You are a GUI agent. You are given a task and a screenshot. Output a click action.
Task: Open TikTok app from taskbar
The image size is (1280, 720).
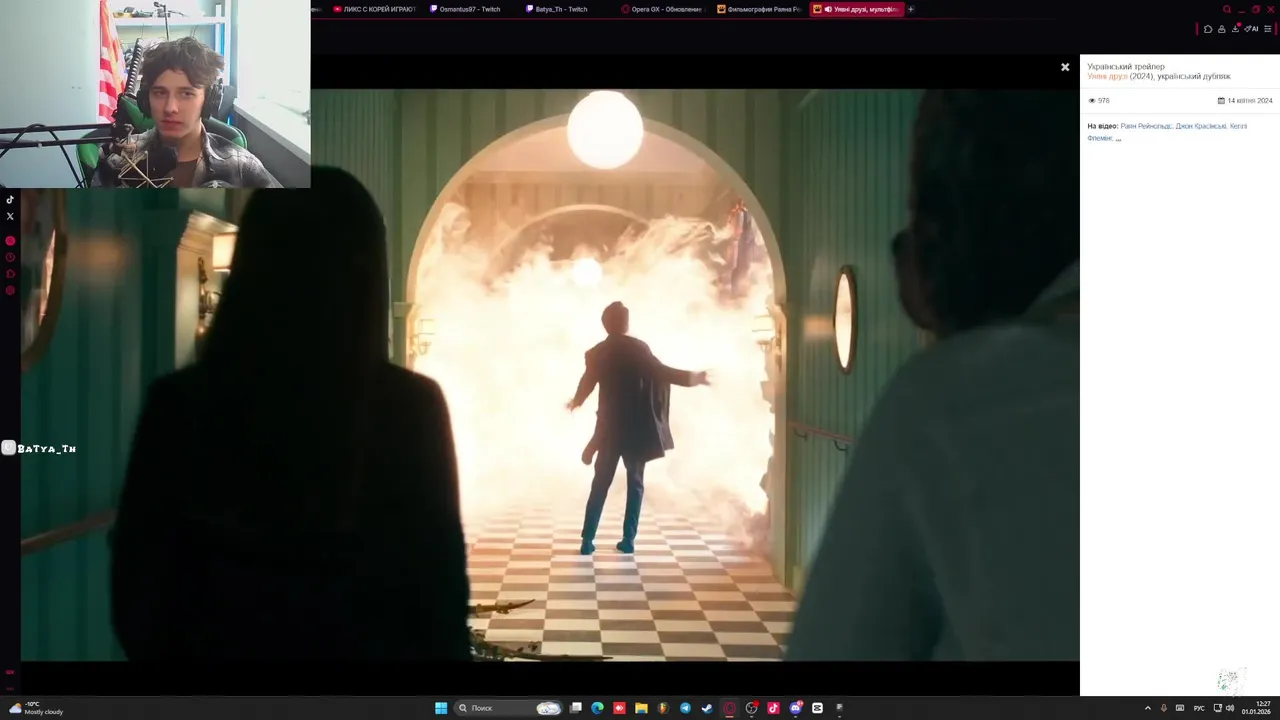tap(773, 708)
